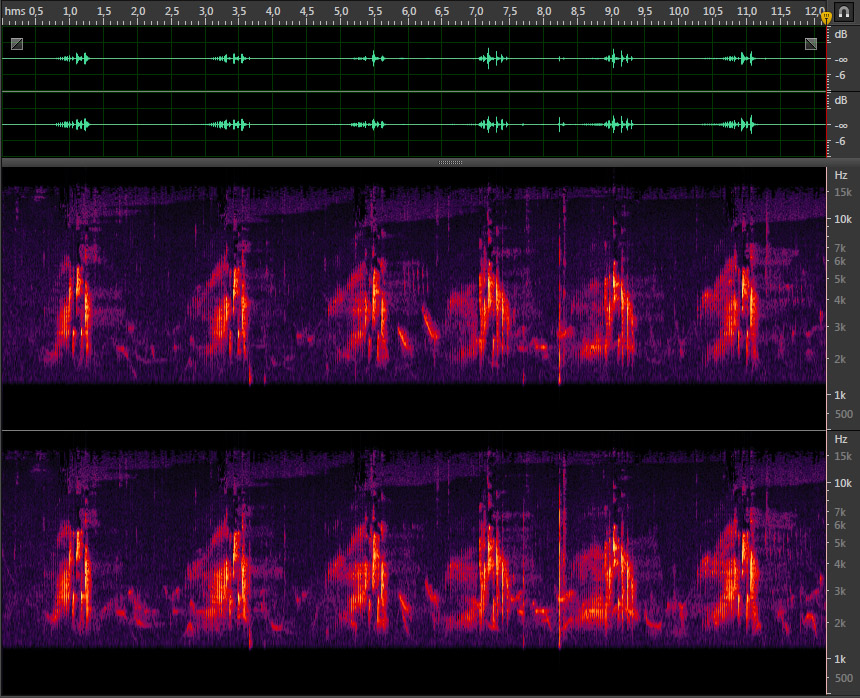Click the 6,5 mark on the time ruler
Screen dimensions: 860x698
pyautogui.click(x=442, y=11)
